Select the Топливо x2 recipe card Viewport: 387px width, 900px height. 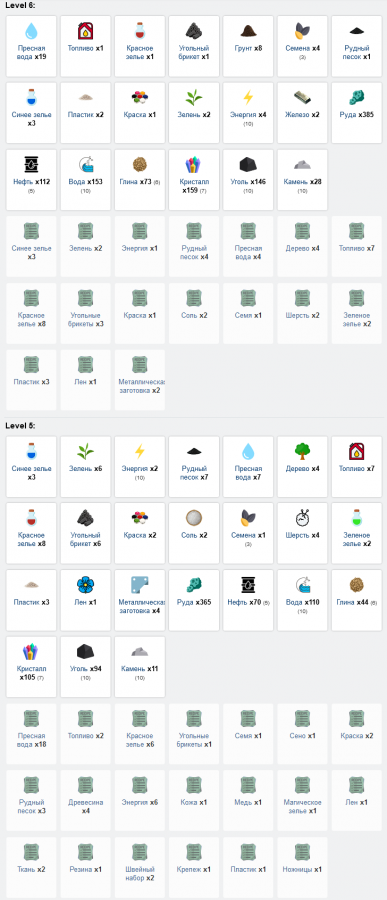click(x=86, y=734)
